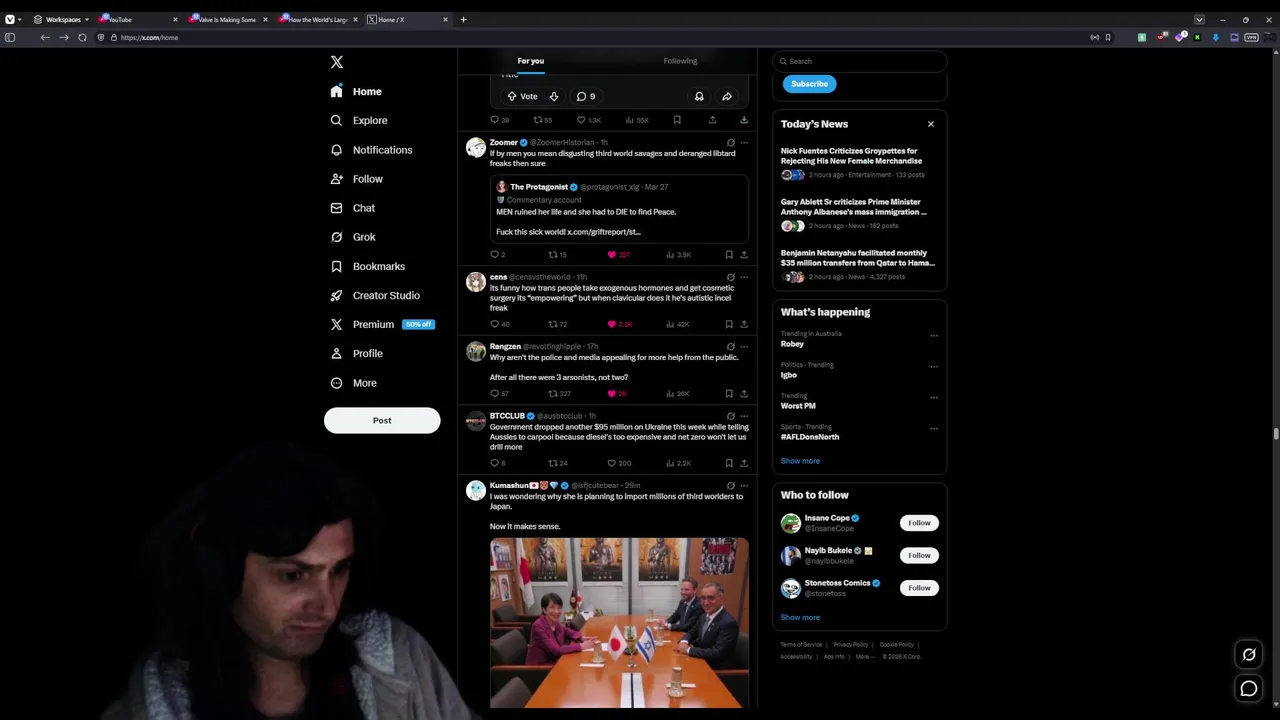
Task: Show more under What's happening
Action: 800,461
